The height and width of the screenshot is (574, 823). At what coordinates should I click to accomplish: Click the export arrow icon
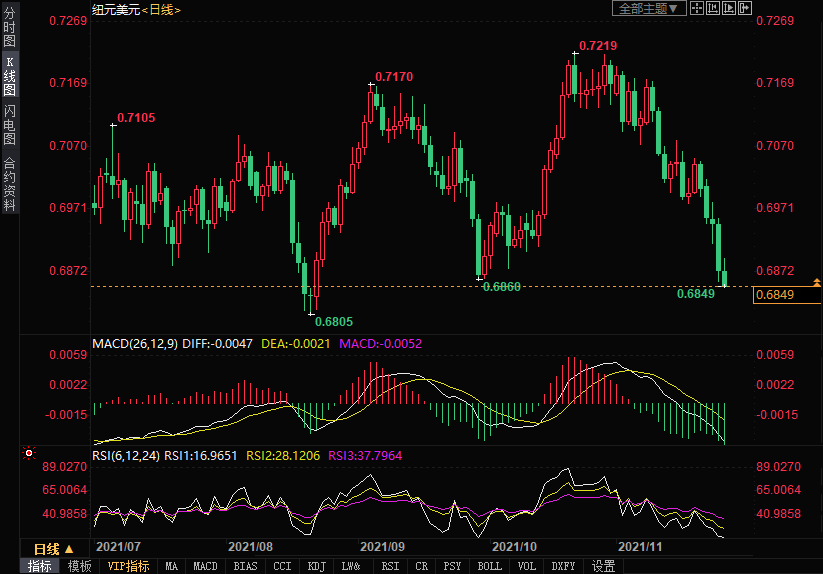(744, 8)
